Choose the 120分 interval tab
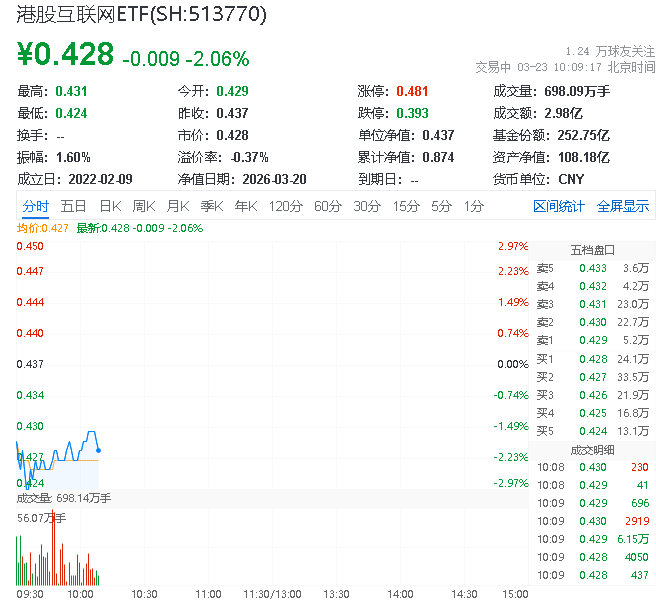Screen dimensions: 656x613 pos(285,206)
